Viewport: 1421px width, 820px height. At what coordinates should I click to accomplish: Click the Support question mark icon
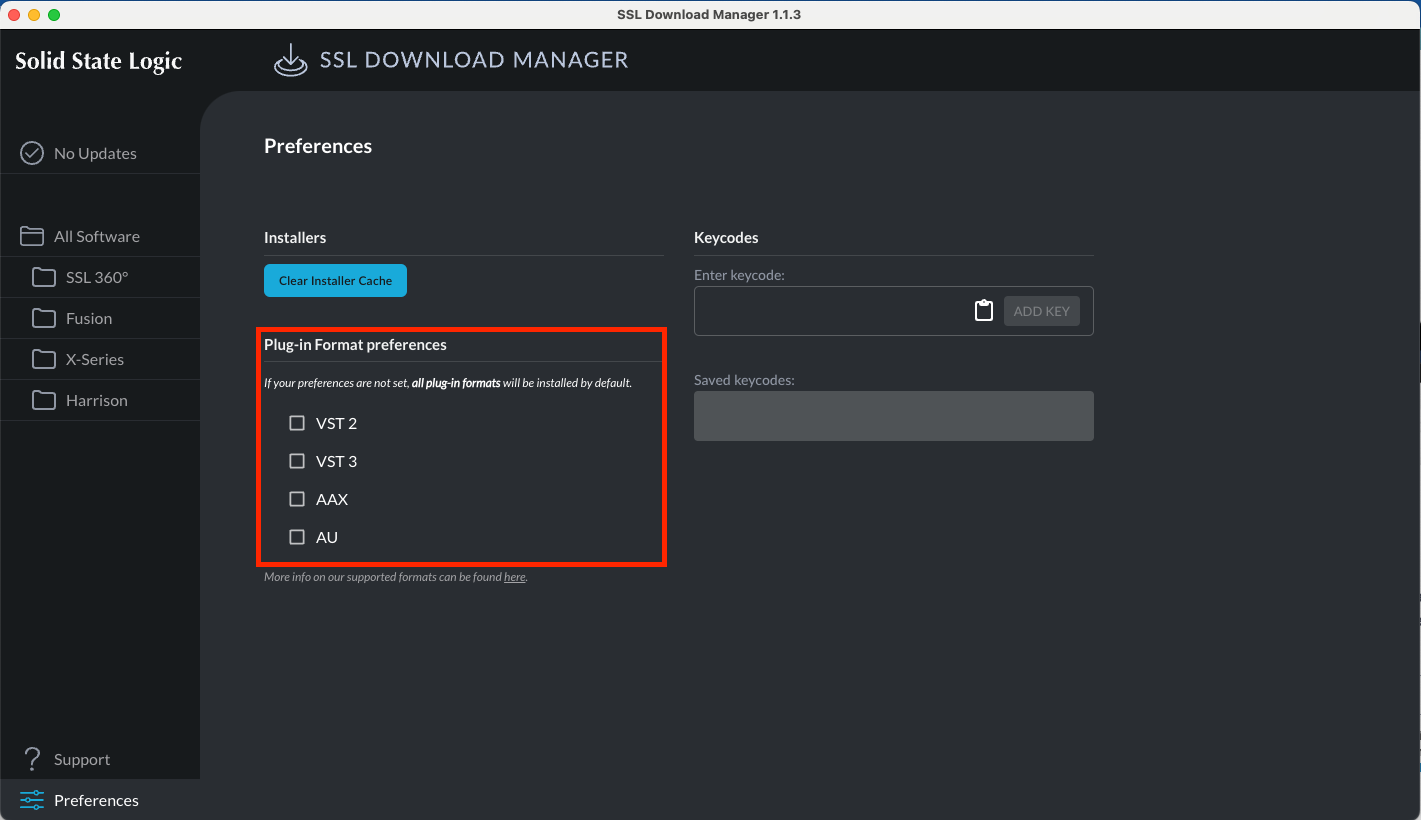(32, 759)
